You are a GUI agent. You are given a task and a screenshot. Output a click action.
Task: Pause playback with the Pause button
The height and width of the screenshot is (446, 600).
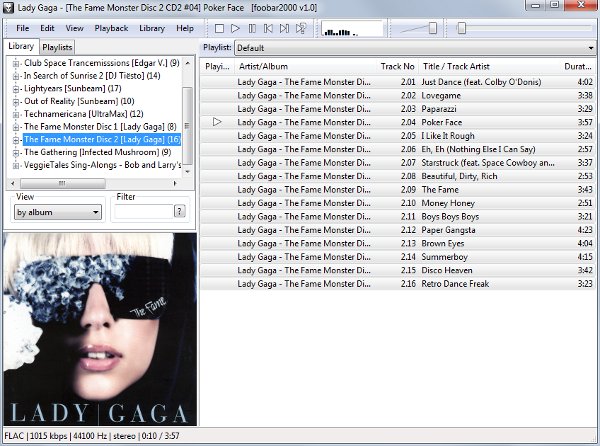(252, 28)
